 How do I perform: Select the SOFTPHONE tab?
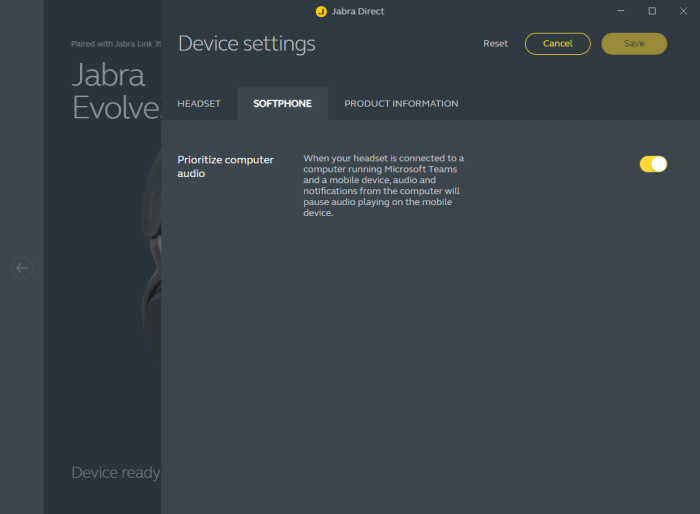point(282,104)
